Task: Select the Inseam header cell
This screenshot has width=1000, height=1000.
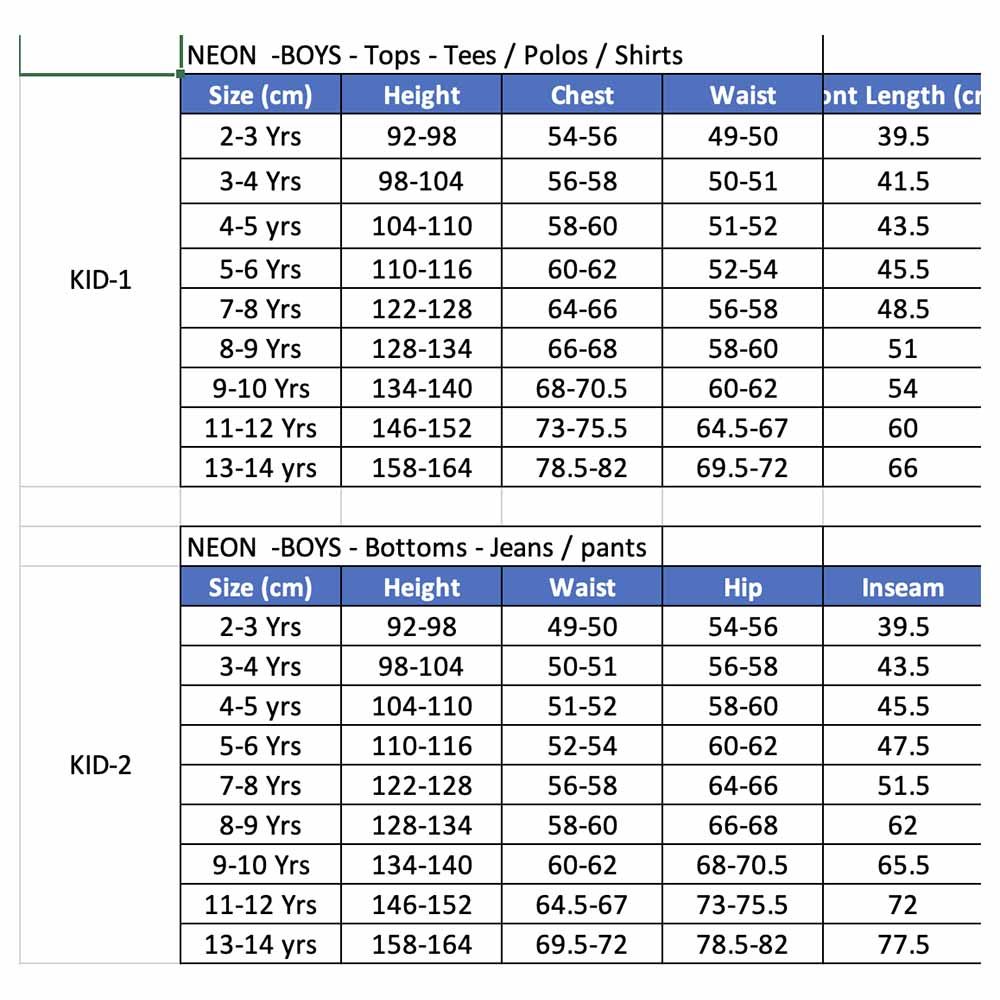Action: click(902, 587)
